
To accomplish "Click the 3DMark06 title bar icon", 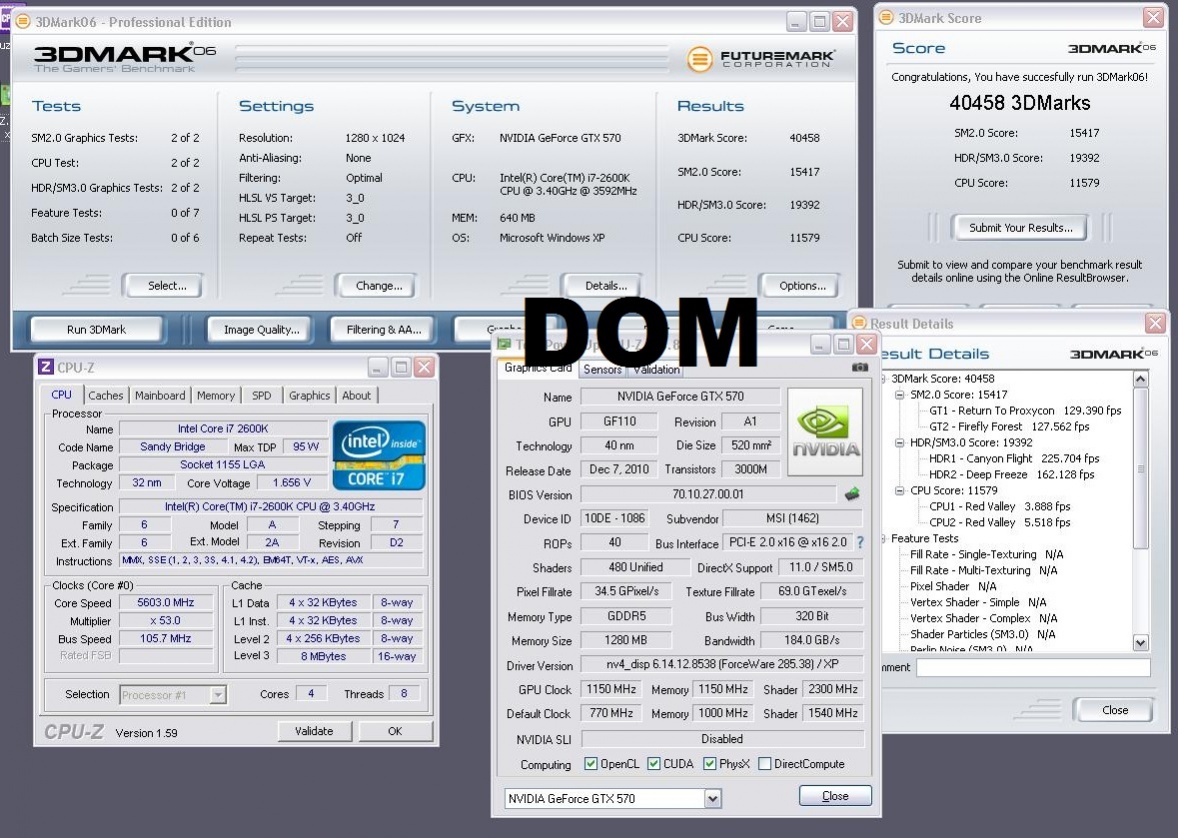I will tap(23, 22).
